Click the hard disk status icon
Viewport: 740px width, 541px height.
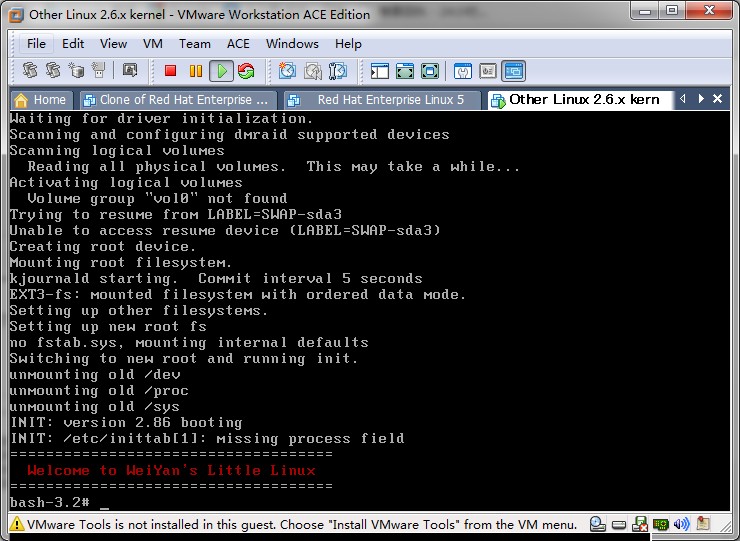(x=619, y=524)
